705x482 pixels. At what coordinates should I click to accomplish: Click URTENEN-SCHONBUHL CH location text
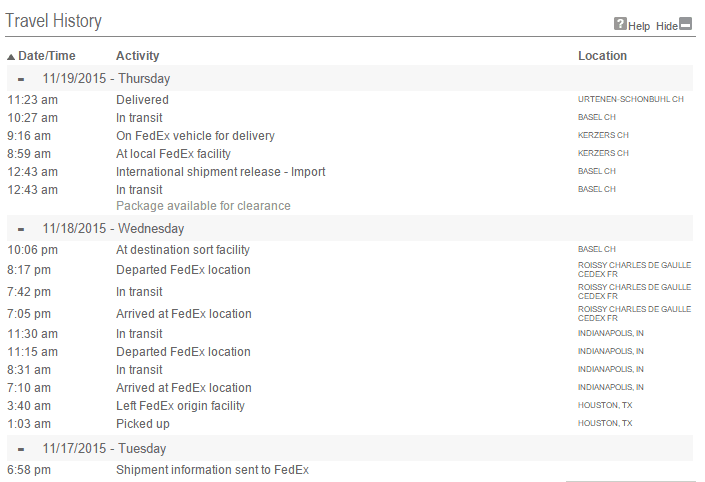click(x=630, y=99)
